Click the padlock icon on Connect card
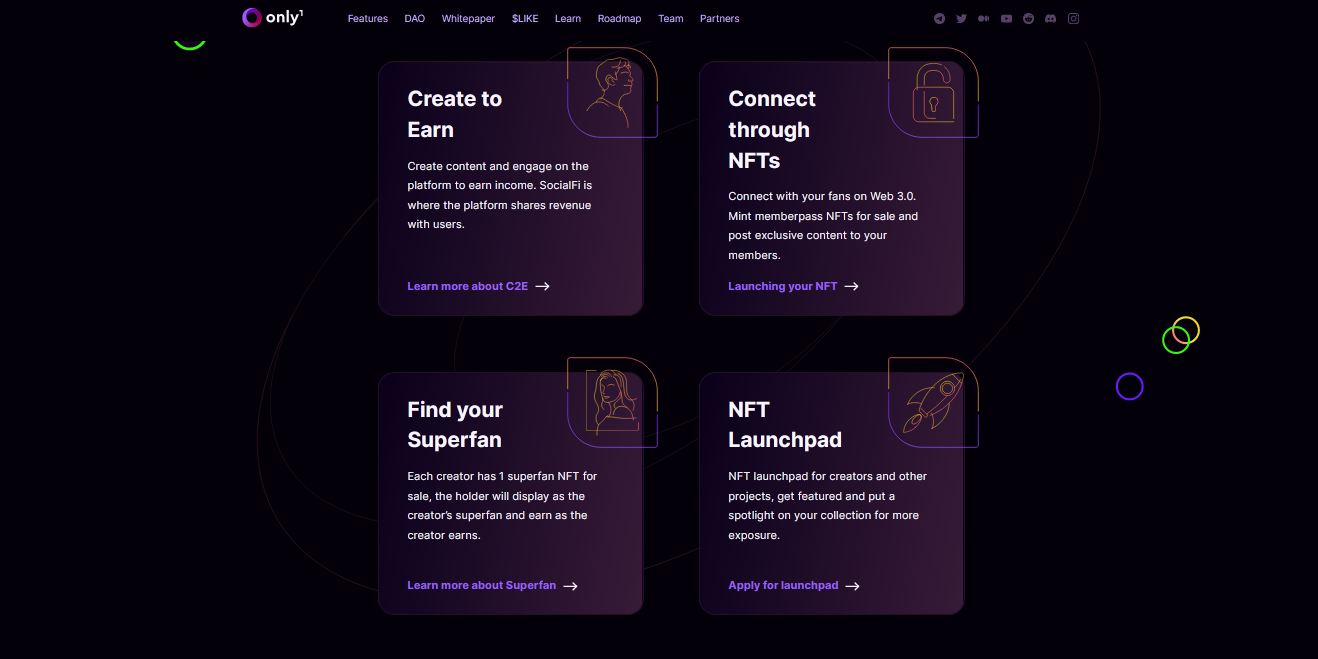 933,93
